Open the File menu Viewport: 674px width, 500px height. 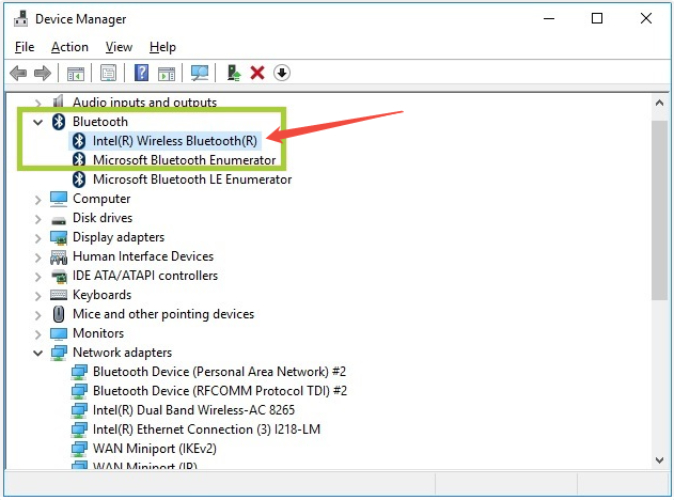click(25, 47)
